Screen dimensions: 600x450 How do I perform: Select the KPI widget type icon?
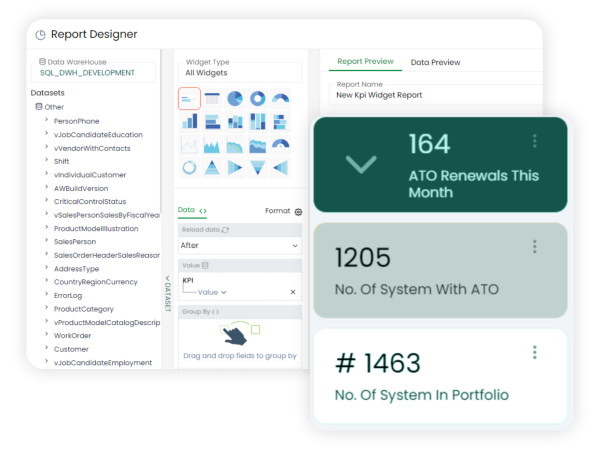[189, 99]
